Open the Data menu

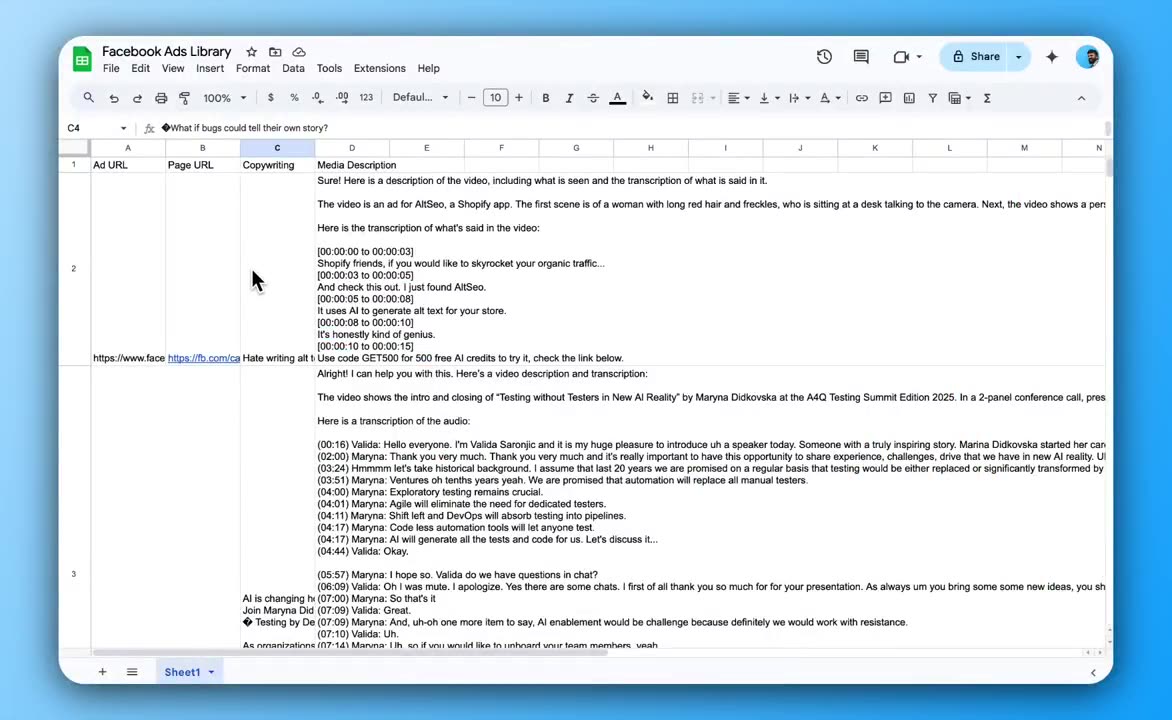pyautogui.click(x=293, y=68)
